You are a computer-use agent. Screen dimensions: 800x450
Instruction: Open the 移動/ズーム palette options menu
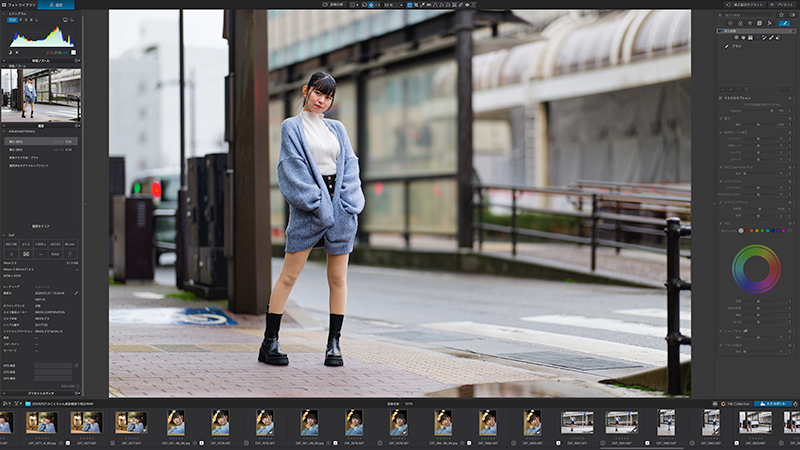tap(78, 61)
